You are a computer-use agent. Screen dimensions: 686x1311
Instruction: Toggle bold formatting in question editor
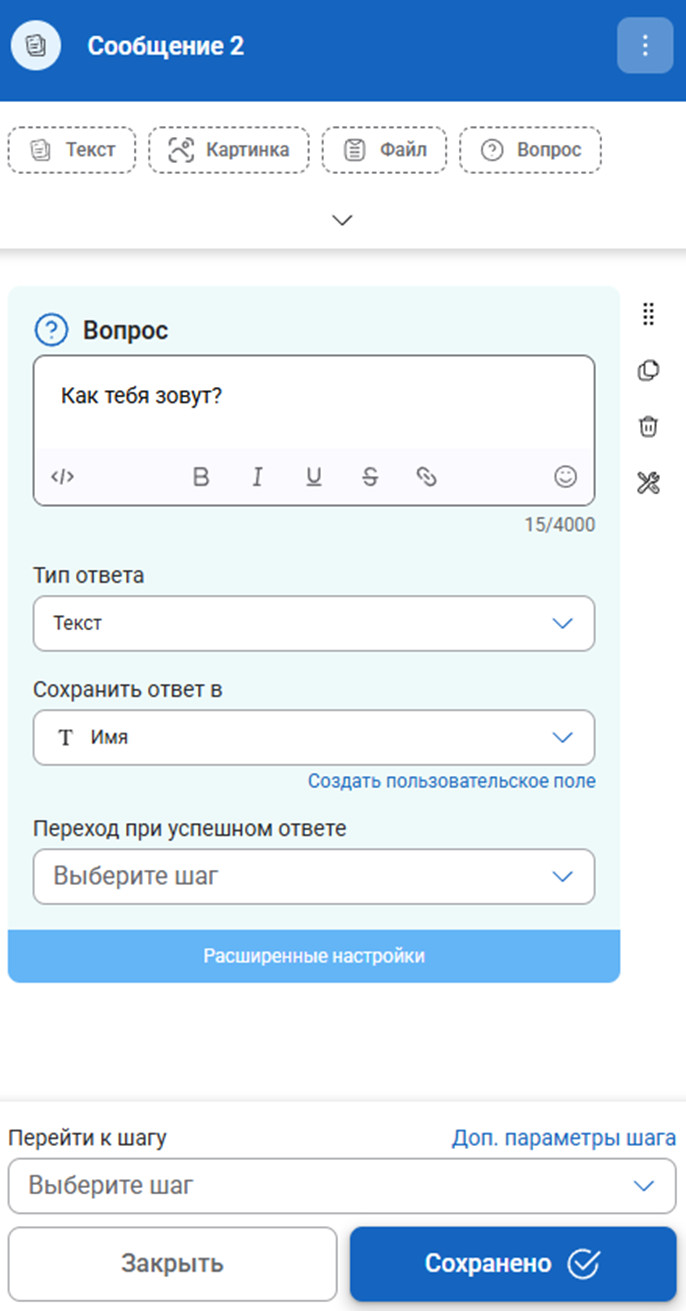[x=201, y=477]
